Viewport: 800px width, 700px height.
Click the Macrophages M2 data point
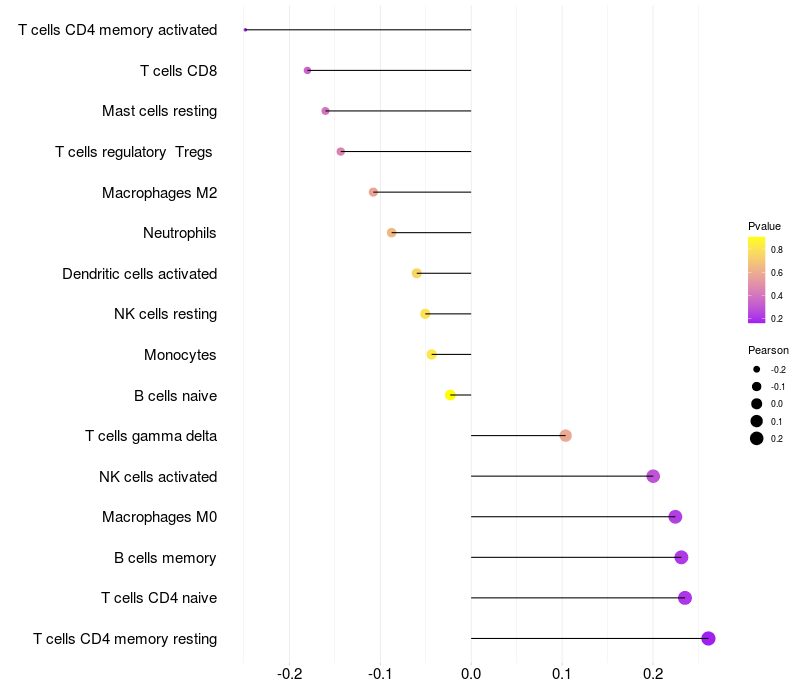[x=373, y=192]
